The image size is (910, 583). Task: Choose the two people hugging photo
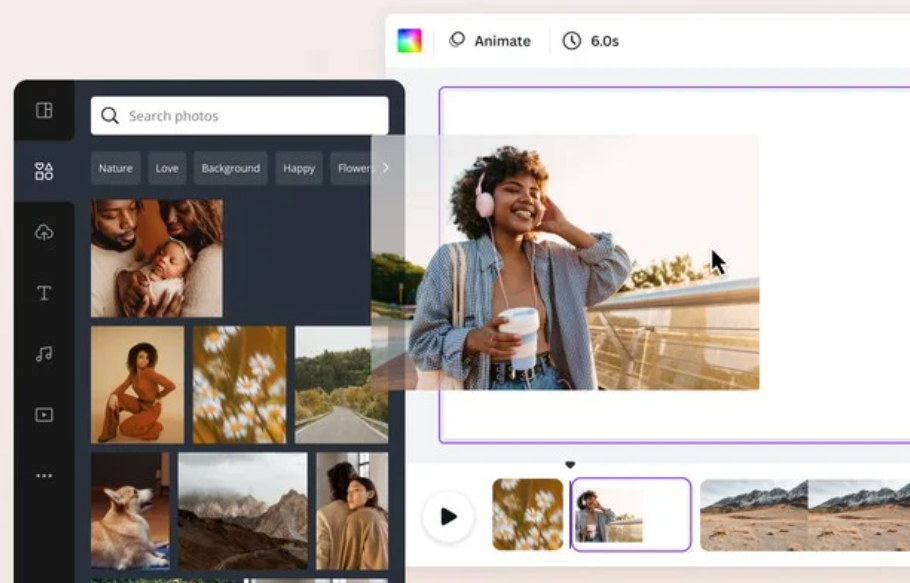tap(352, 511)
